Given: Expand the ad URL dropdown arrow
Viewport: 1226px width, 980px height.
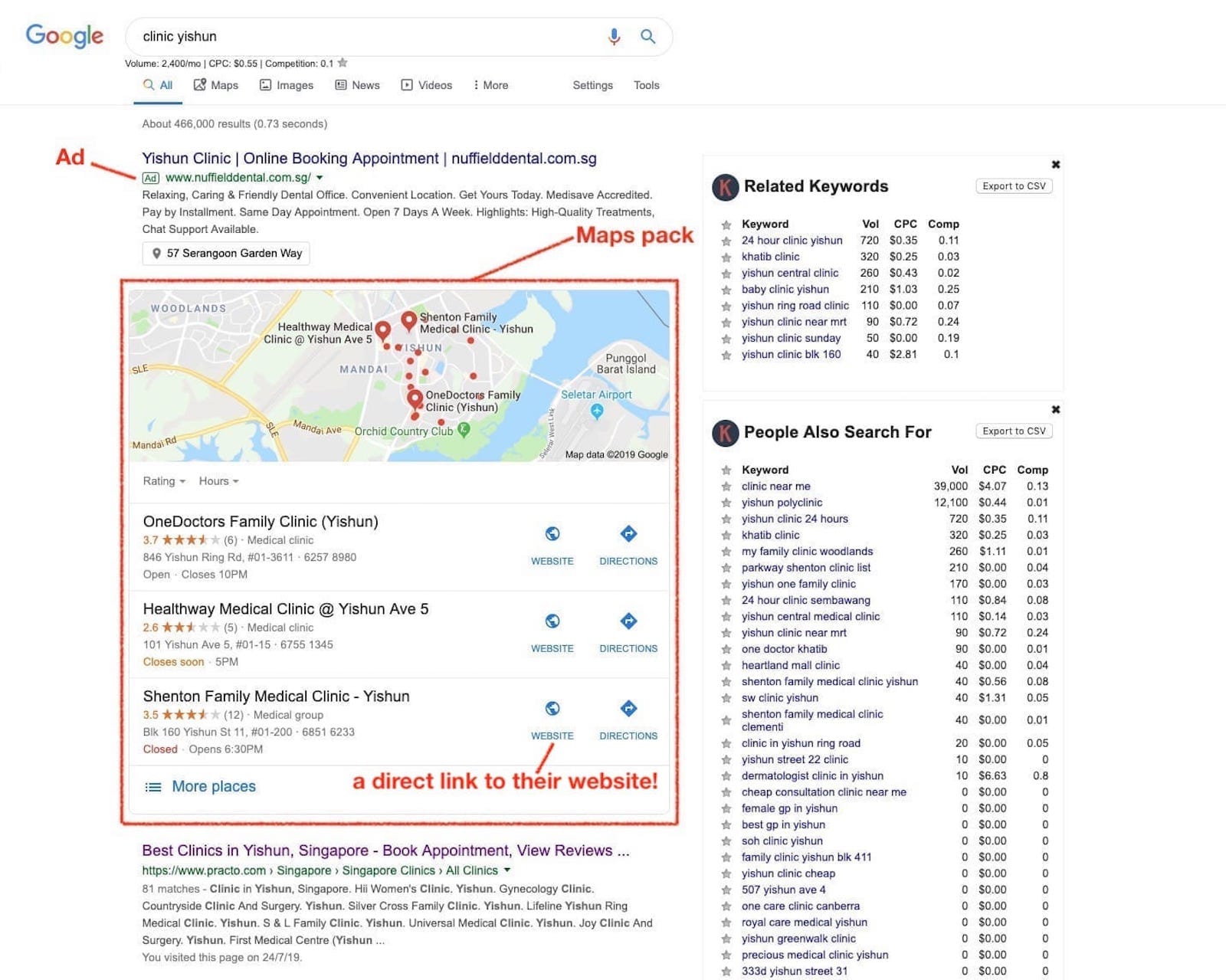Looking at the screenshot, I should [x=320, y=178].
